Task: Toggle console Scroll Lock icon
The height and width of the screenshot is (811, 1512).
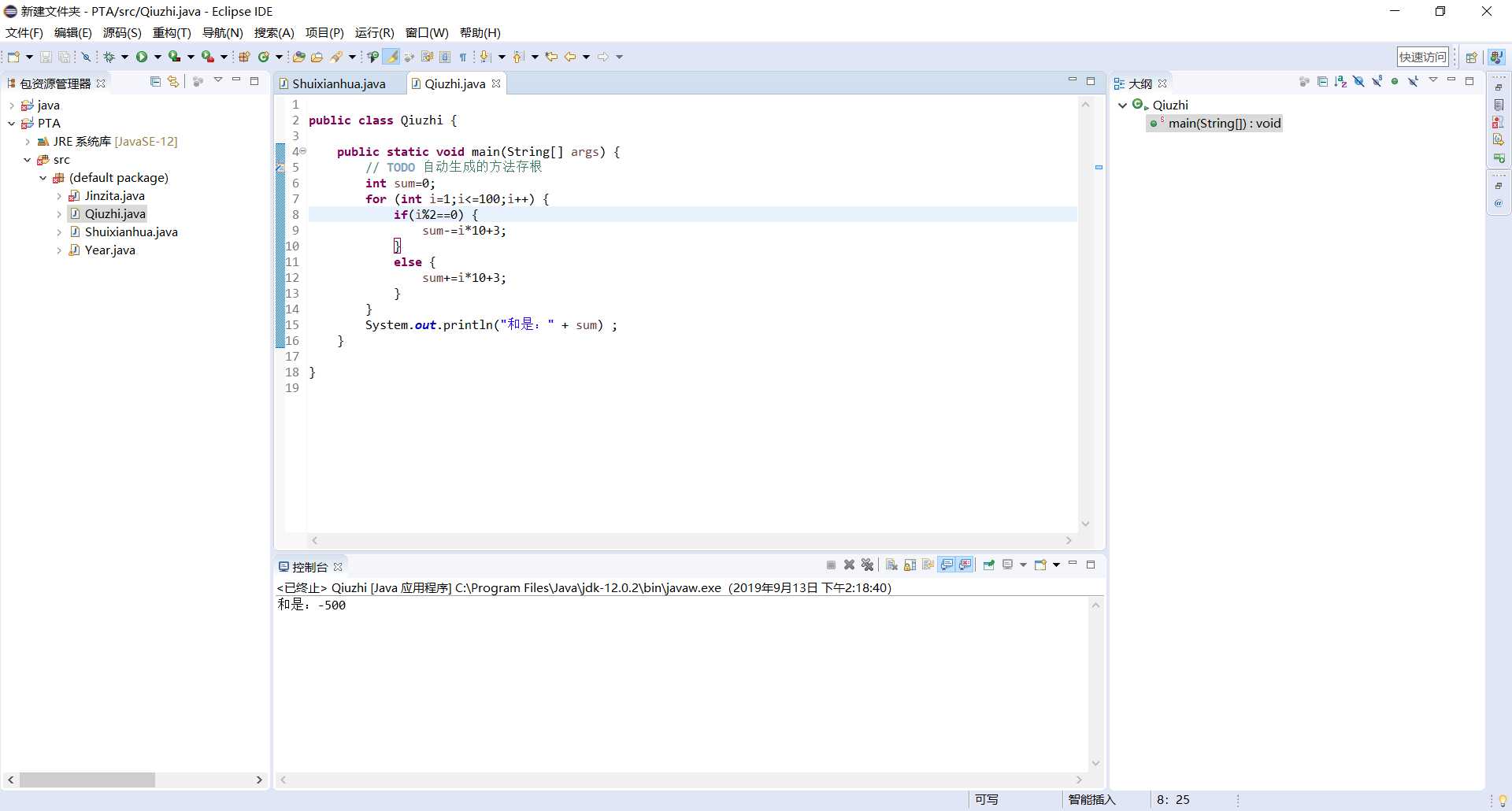Action: point(910,565)
